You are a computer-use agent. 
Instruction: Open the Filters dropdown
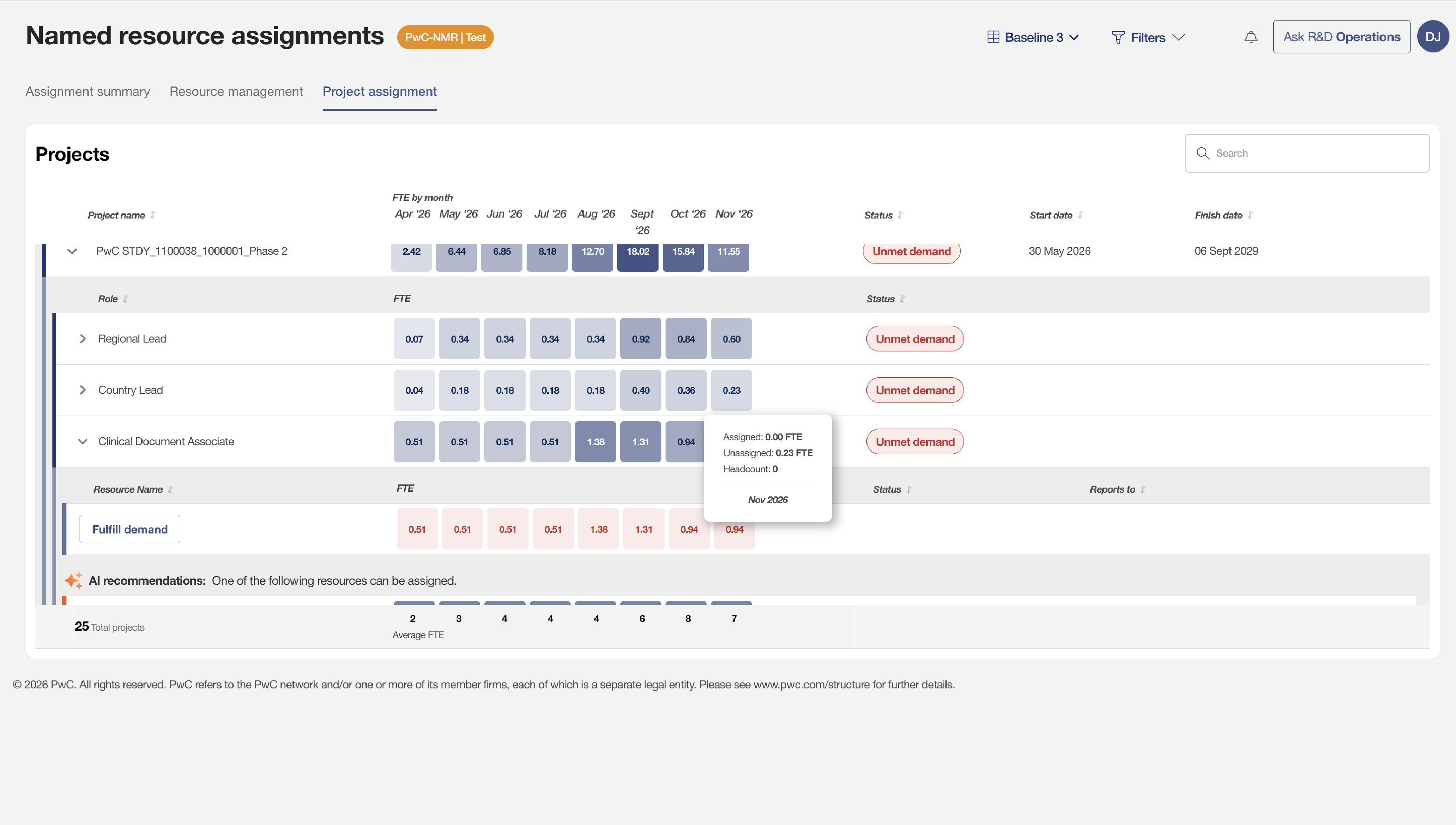pyautogui.click(x=1148, y=37)
